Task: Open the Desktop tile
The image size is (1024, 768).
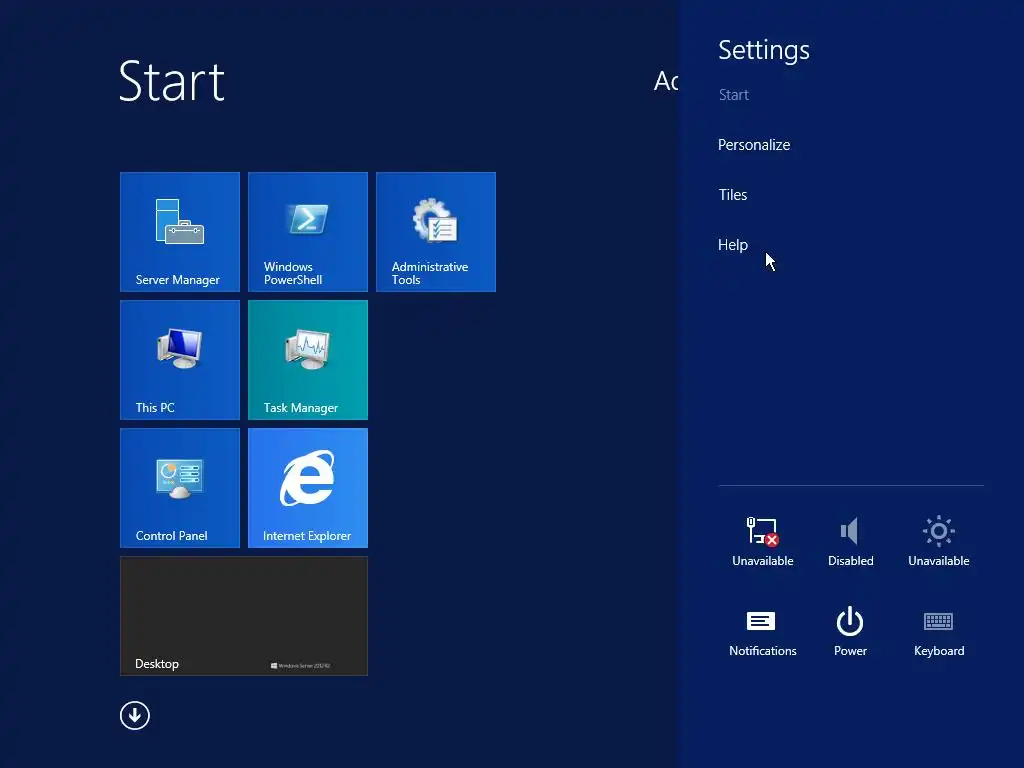Action: pyautogui.click(x=244, y=616)
